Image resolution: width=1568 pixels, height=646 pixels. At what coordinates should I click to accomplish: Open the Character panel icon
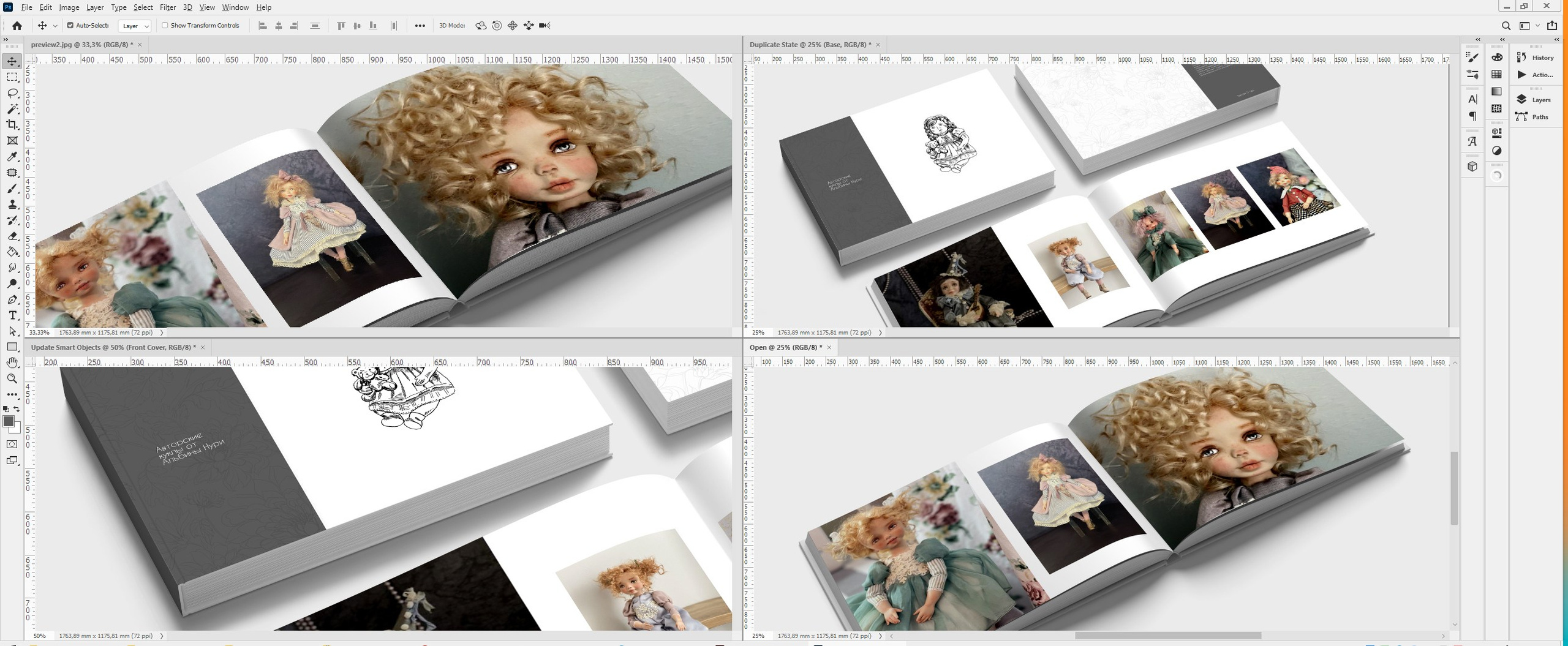point(1472,99)
